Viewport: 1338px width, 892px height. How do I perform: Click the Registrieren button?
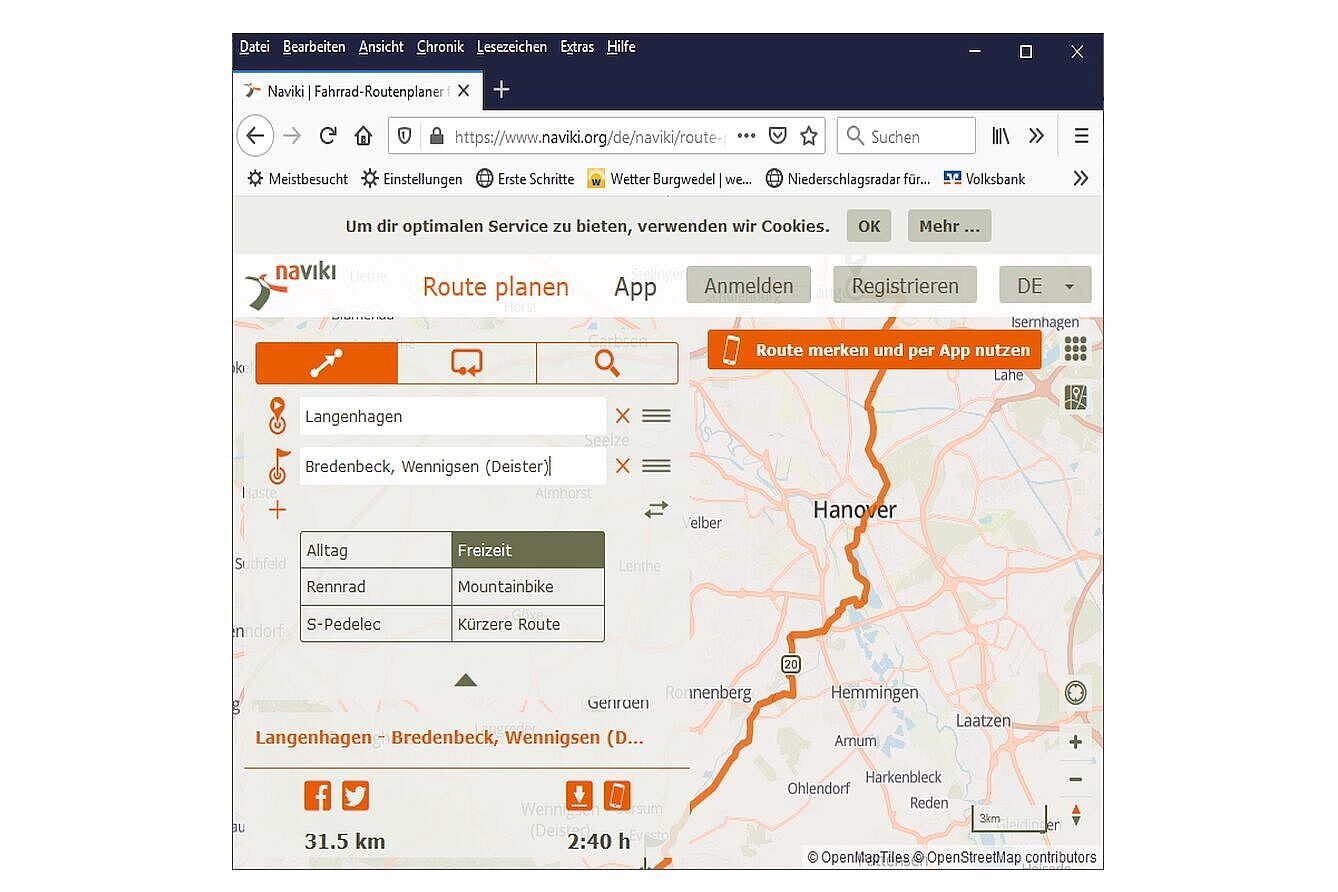point(905,286)
